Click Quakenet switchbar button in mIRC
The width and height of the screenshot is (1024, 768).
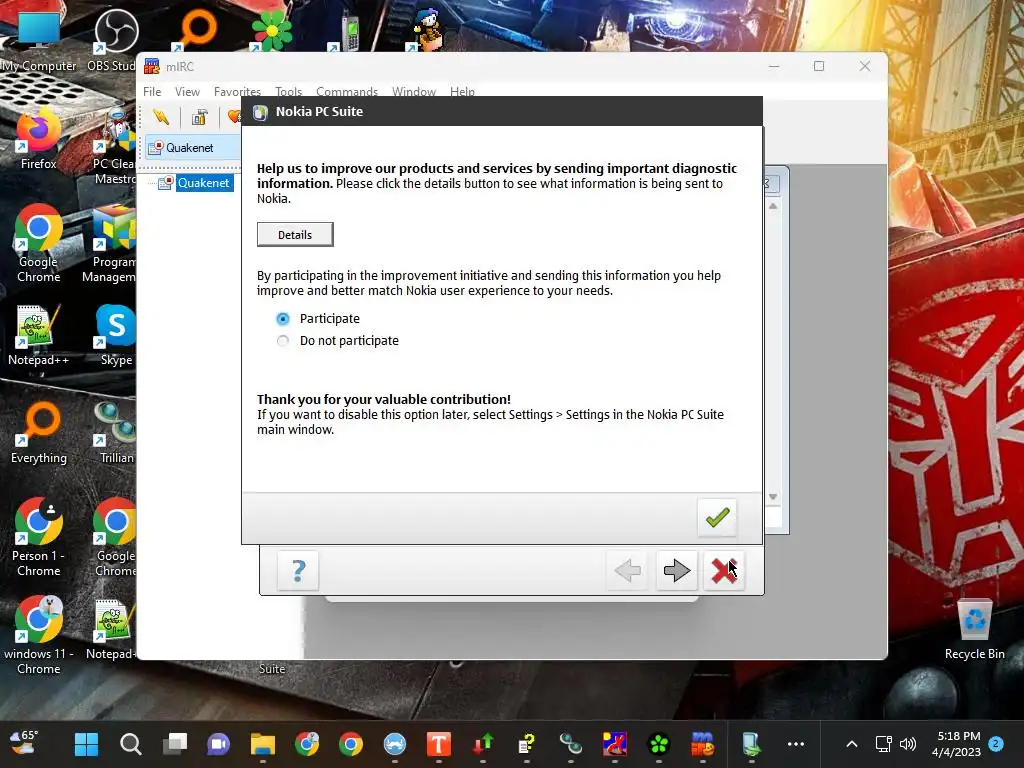193,148
